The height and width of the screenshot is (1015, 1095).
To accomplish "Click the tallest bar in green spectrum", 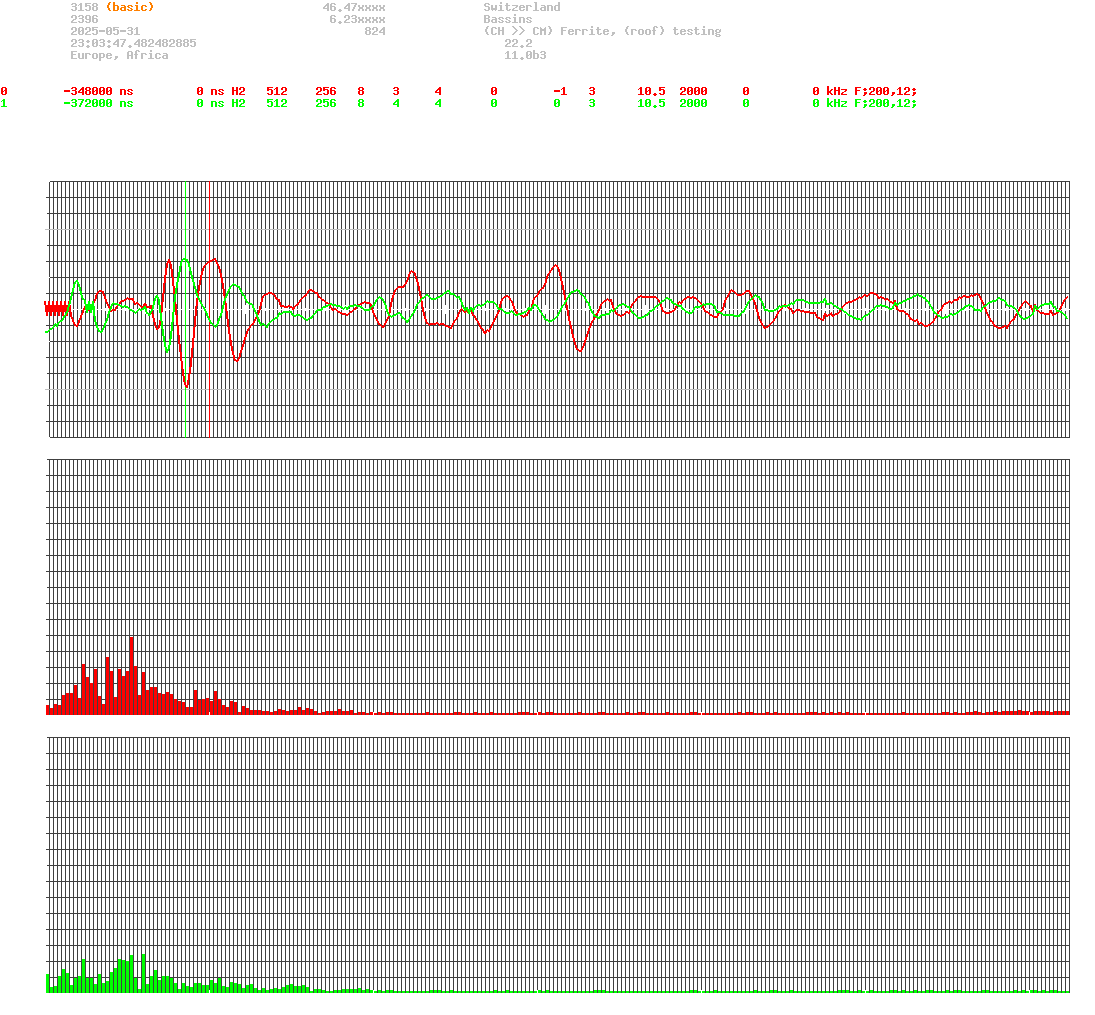I will [143, 973].
